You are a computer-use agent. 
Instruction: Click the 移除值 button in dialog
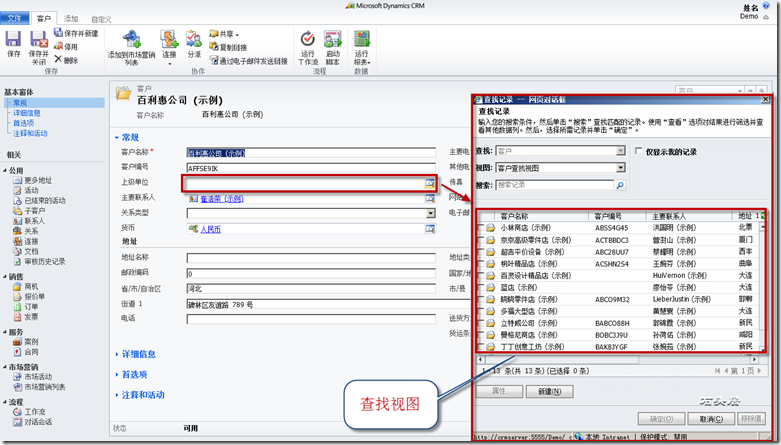pos(751,419)
